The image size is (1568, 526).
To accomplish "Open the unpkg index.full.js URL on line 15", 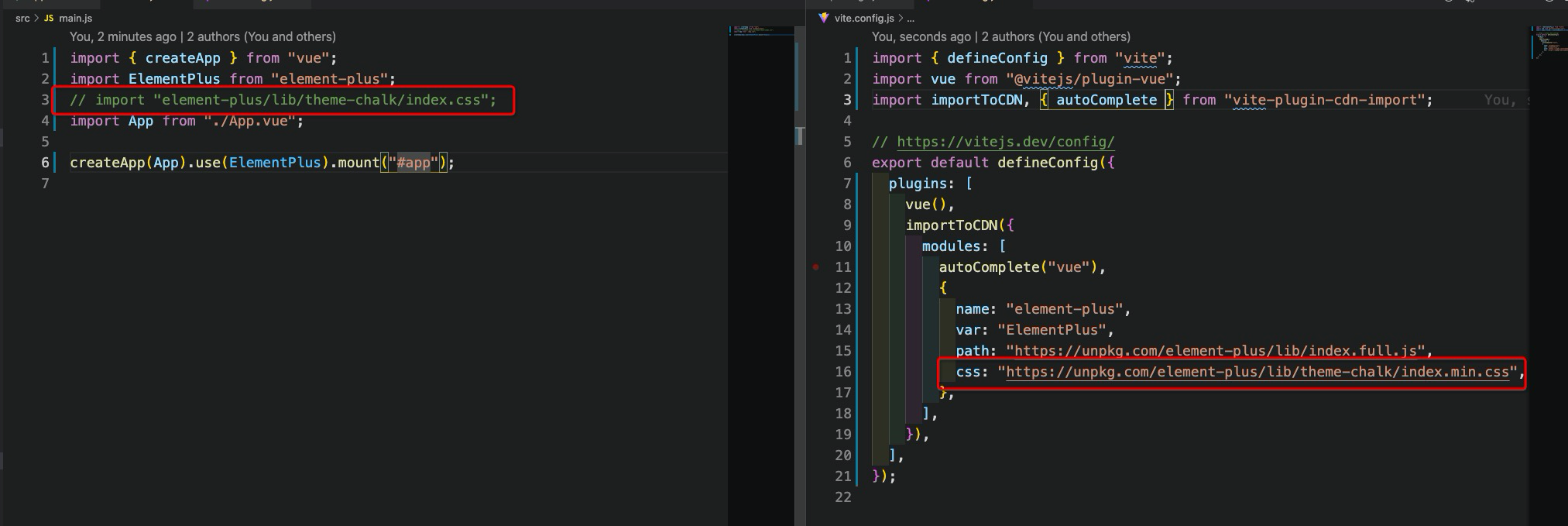I will tap(1216, 351).
